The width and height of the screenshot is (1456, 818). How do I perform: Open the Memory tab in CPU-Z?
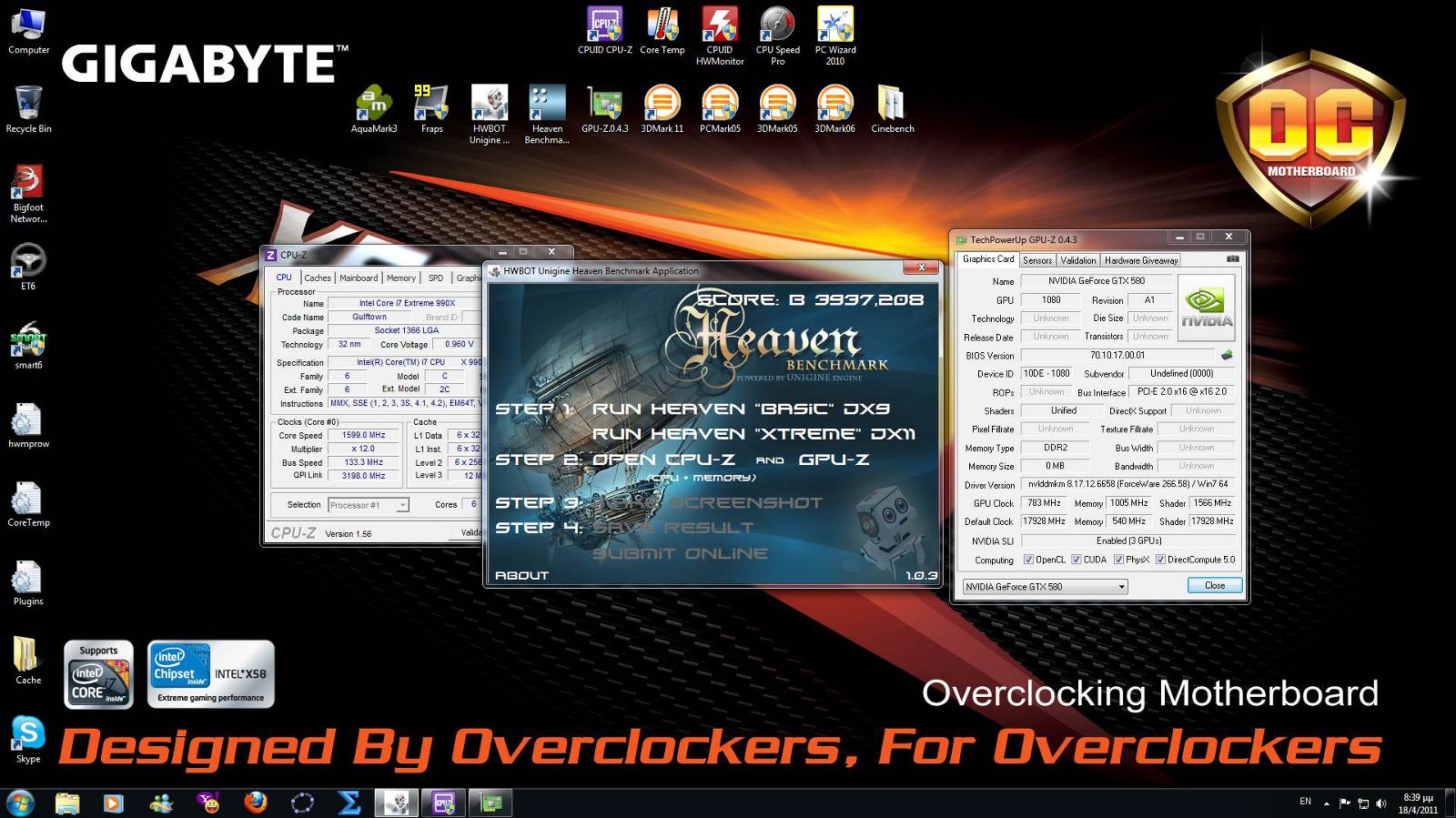pos(400,278)
